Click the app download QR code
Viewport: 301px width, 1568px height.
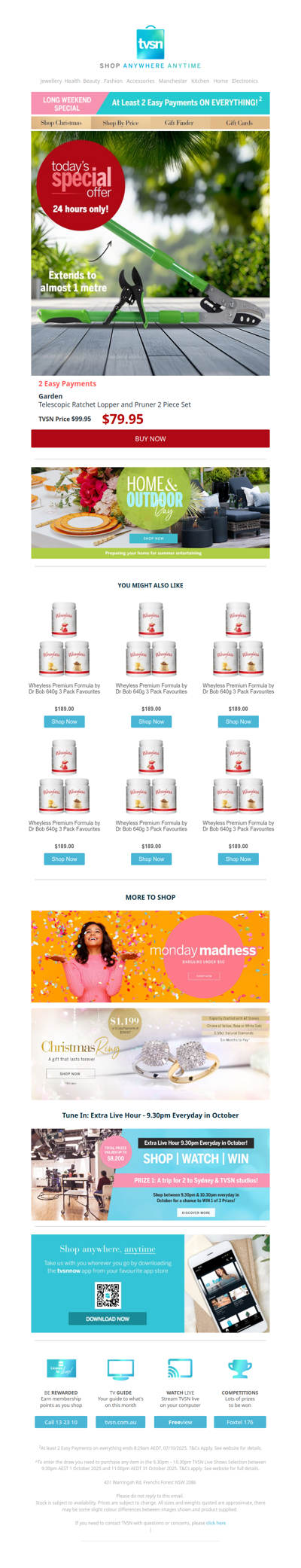click(108, 1295)
